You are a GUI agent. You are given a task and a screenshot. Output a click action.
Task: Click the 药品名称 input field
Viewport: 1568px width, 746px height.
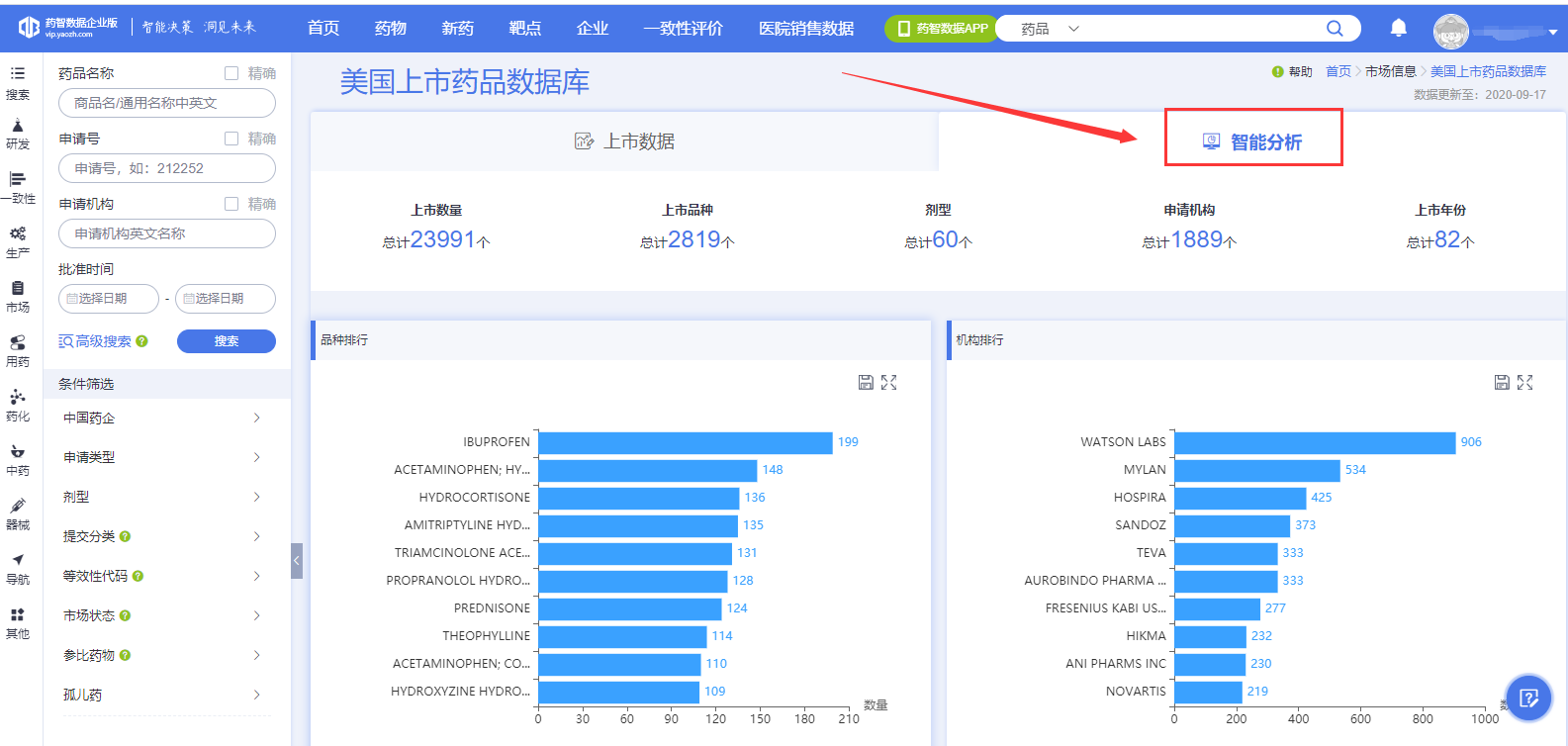point(167,103)
